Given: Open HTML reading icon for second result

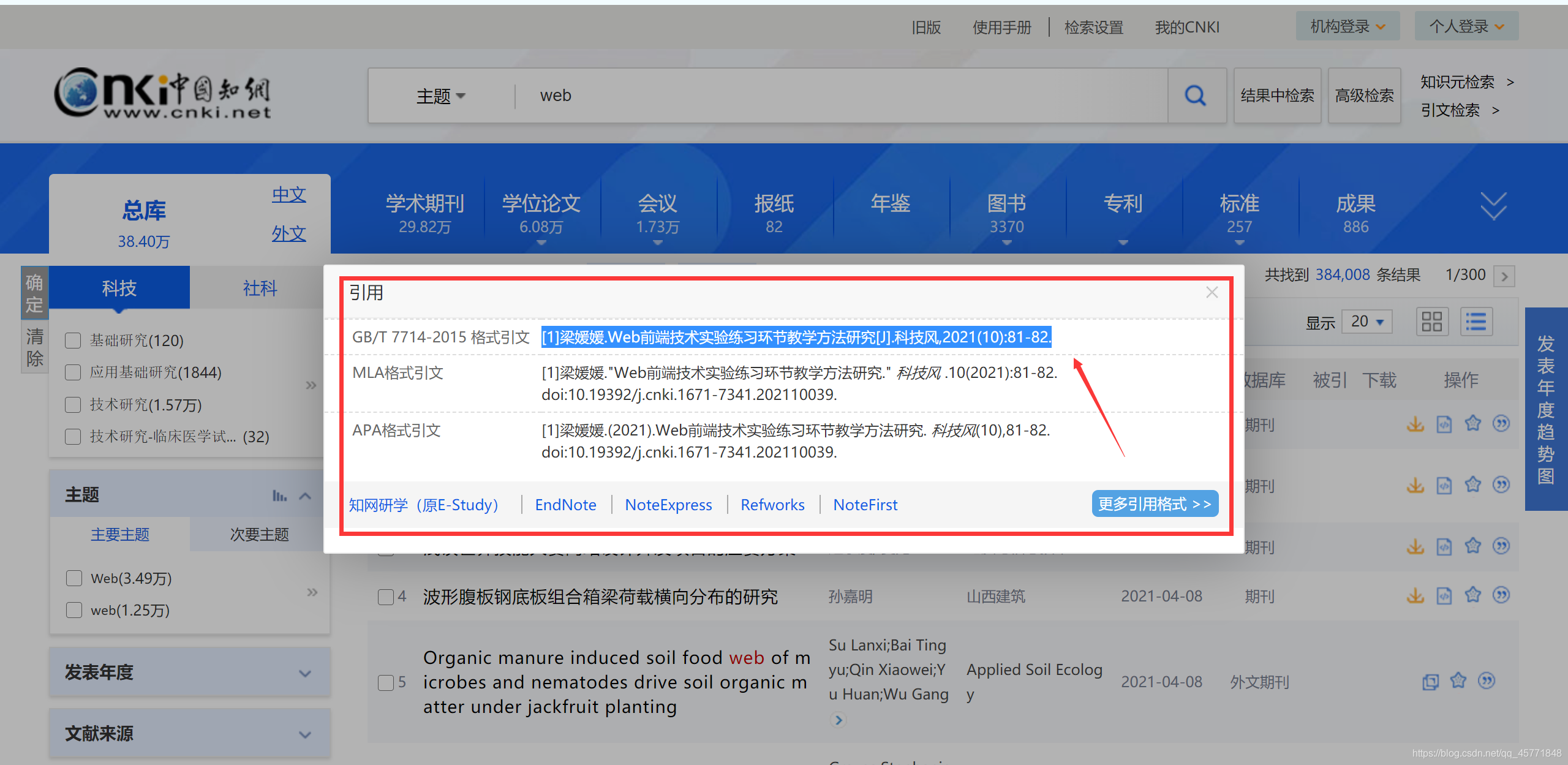Looking at the screenshot, I should (1444, 486).
